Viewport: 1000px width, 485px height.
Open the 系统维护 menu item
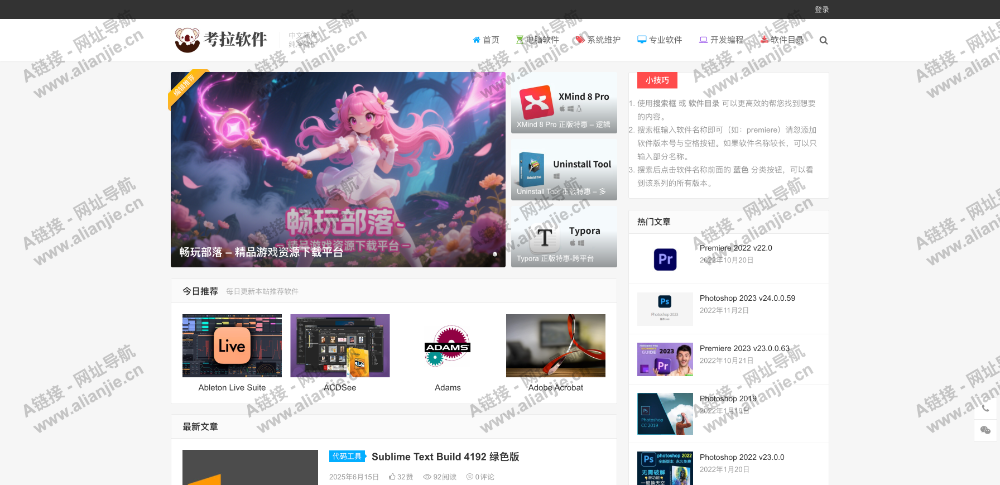click(603, 40)
